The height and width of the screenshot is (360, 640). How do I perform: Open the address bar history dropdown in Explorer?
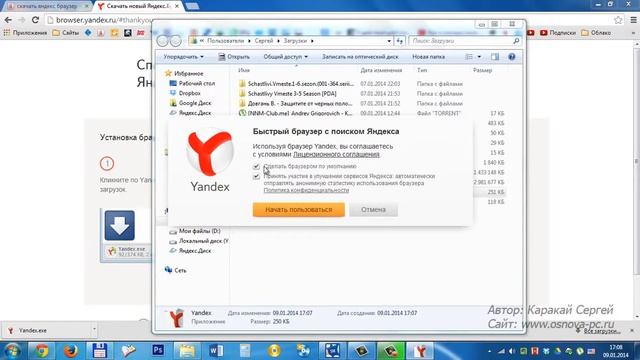click(x=389, y=41)
